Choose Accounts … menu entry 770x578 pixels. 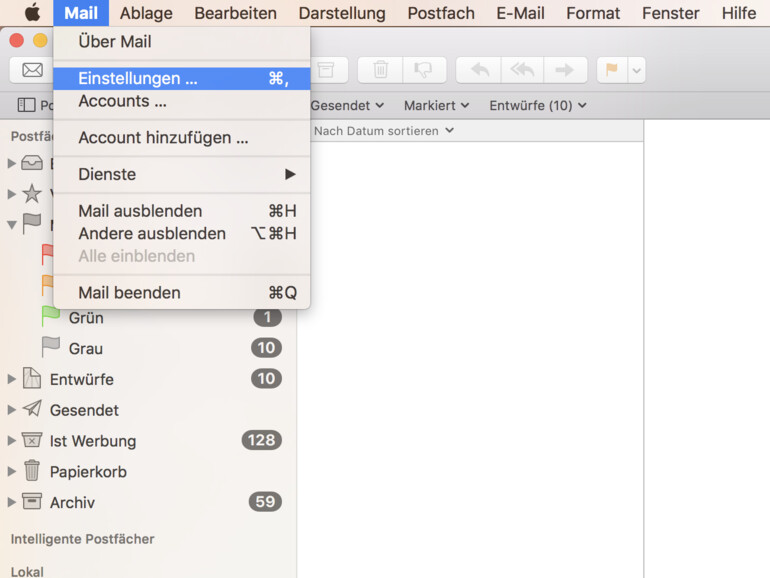tap(182, 101)
